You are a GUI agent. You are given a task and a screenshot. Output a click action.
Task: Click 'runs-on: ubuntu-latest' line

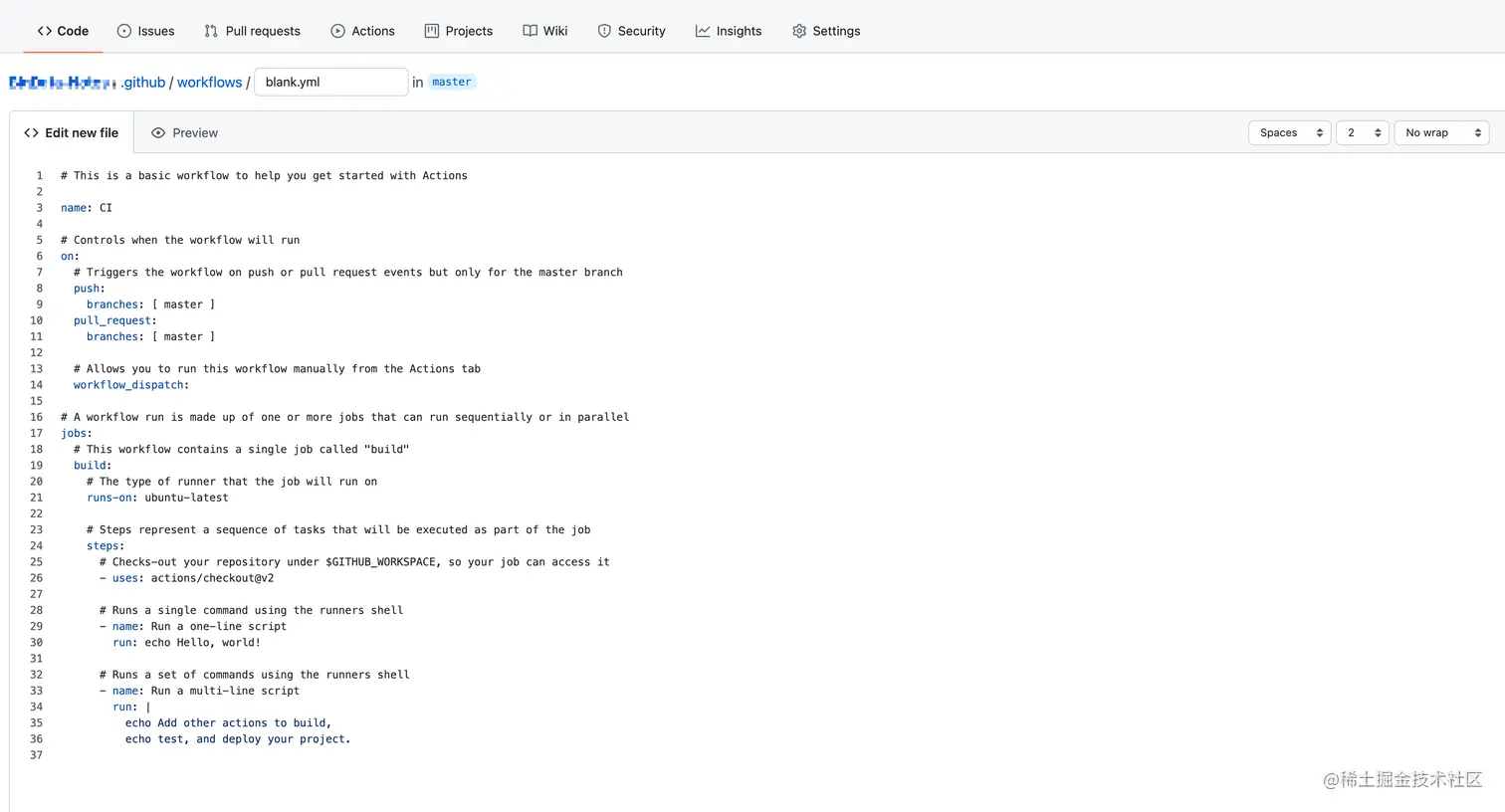(157, 498)
